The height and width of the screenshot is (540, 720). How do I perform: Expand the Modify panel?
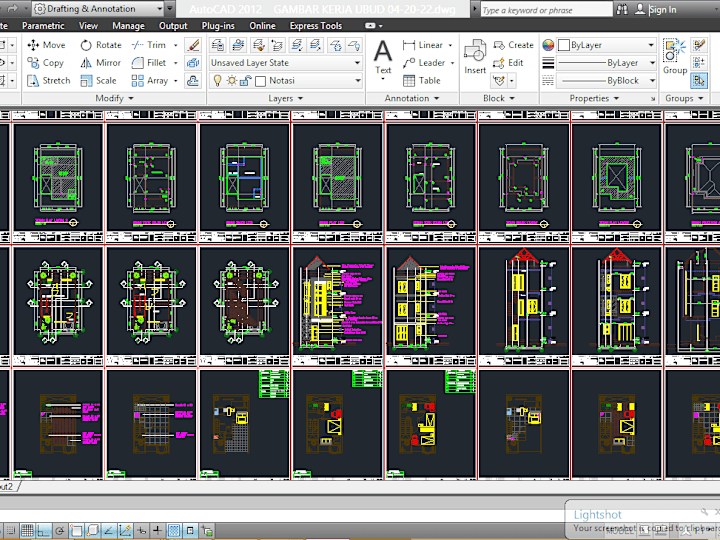point(114,98)
